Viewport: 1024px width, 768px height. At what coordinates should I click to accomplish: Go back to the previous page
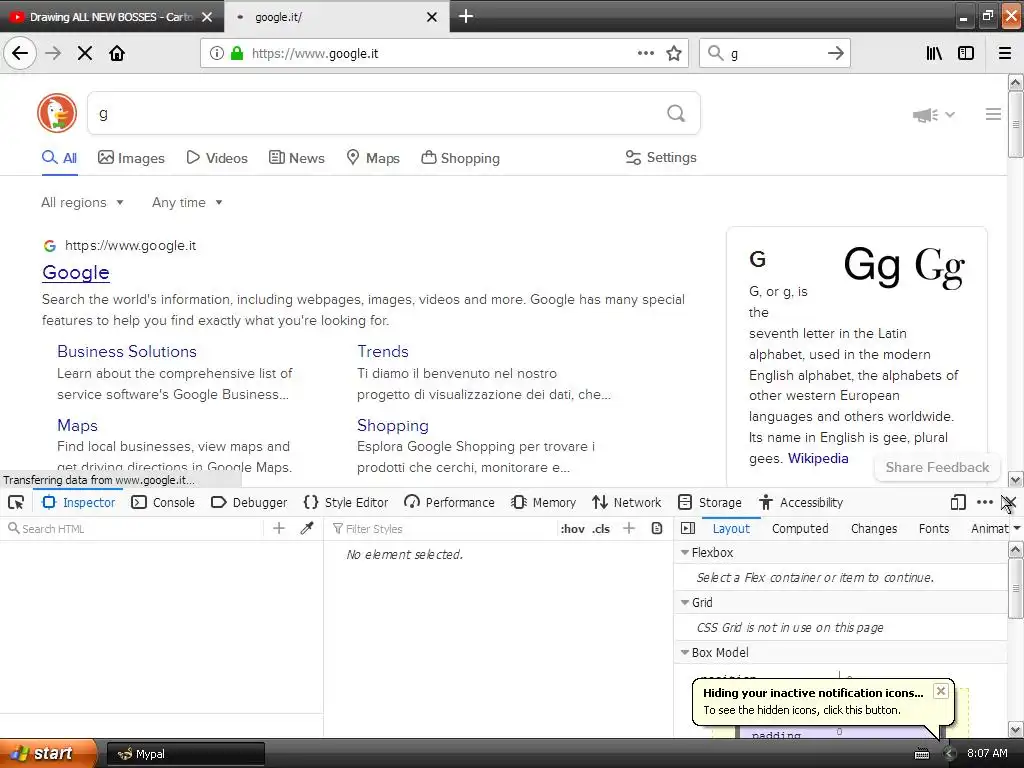20,53
